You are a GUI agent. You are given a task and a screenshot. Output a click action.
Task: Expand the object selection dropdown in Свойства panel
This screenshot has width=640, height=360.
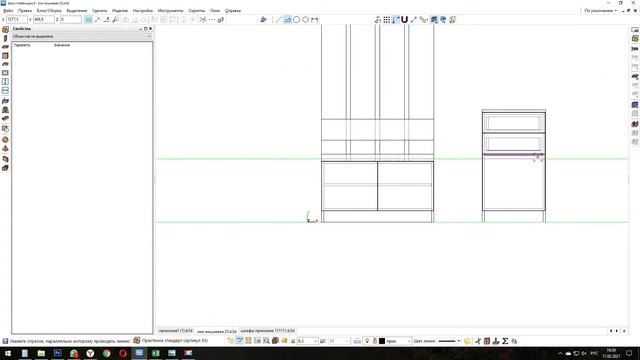click(149, 36)
